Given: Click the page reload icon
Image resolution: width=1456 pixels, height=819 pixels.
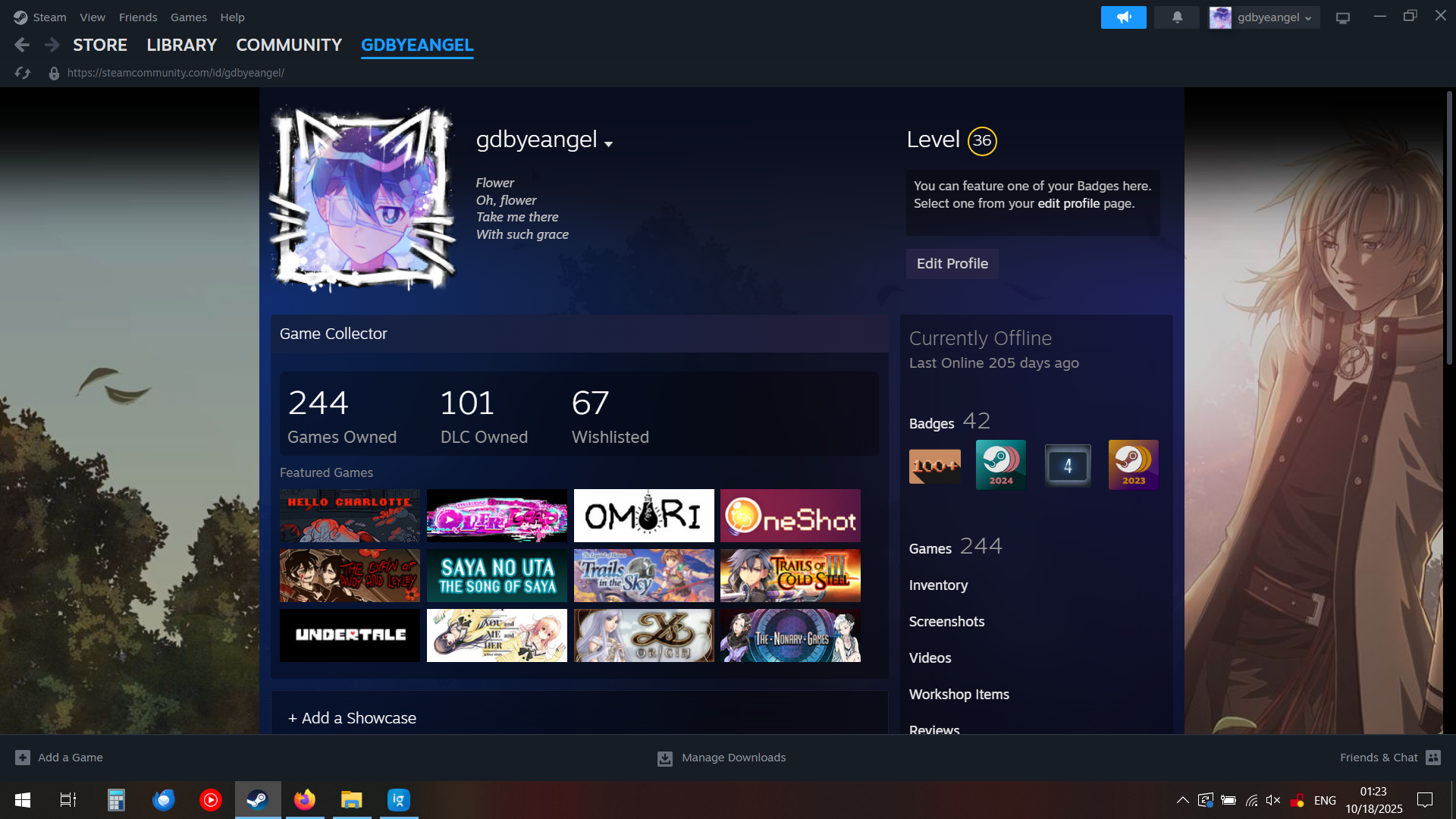Looking at the screenshot, I should 23,73.
